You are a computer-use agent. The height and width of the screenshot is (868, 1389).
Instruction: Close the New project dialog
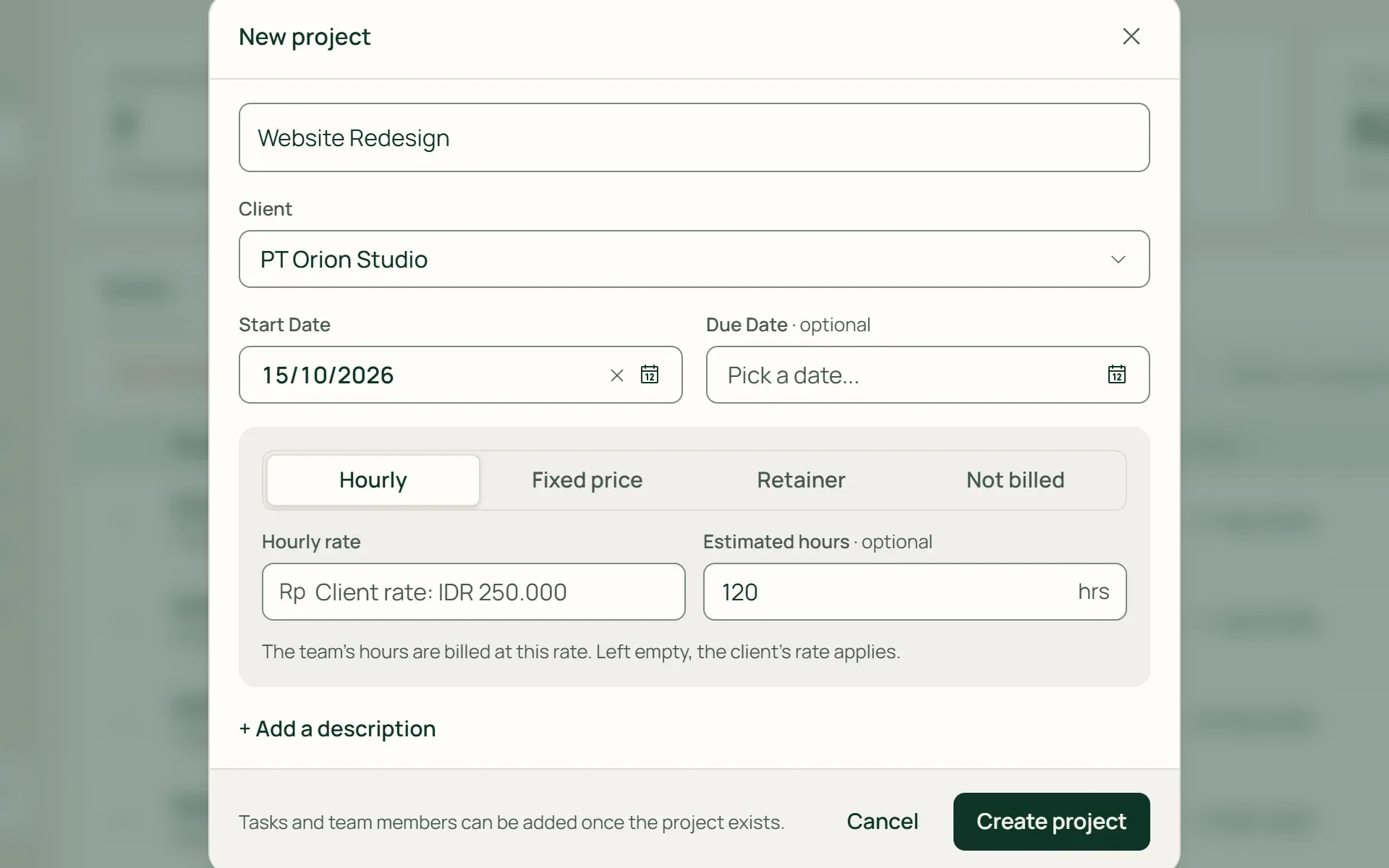(x=1131, y=36)
